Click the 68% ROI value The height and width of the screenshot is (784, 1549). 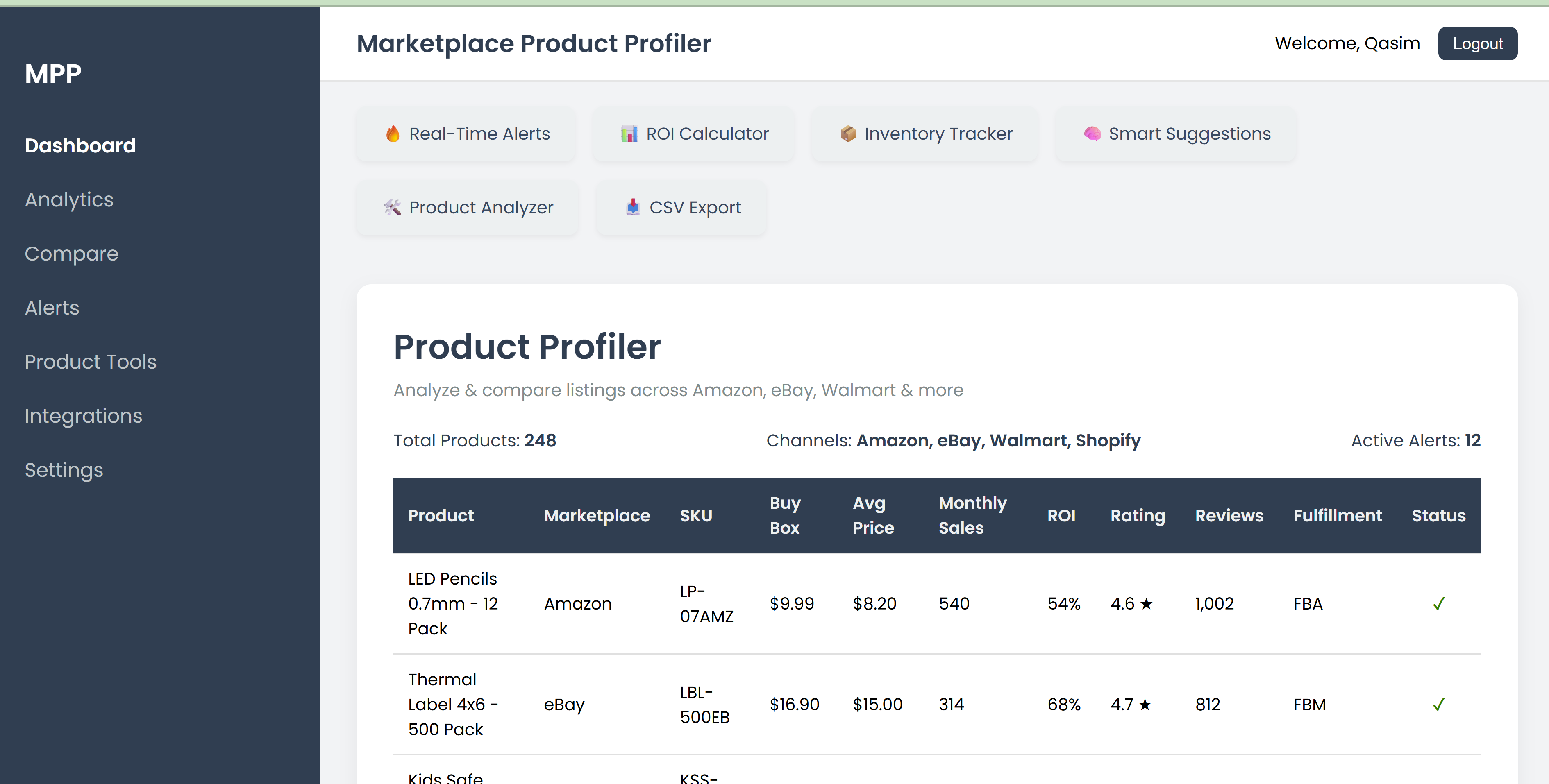(x=1064, y=704)
